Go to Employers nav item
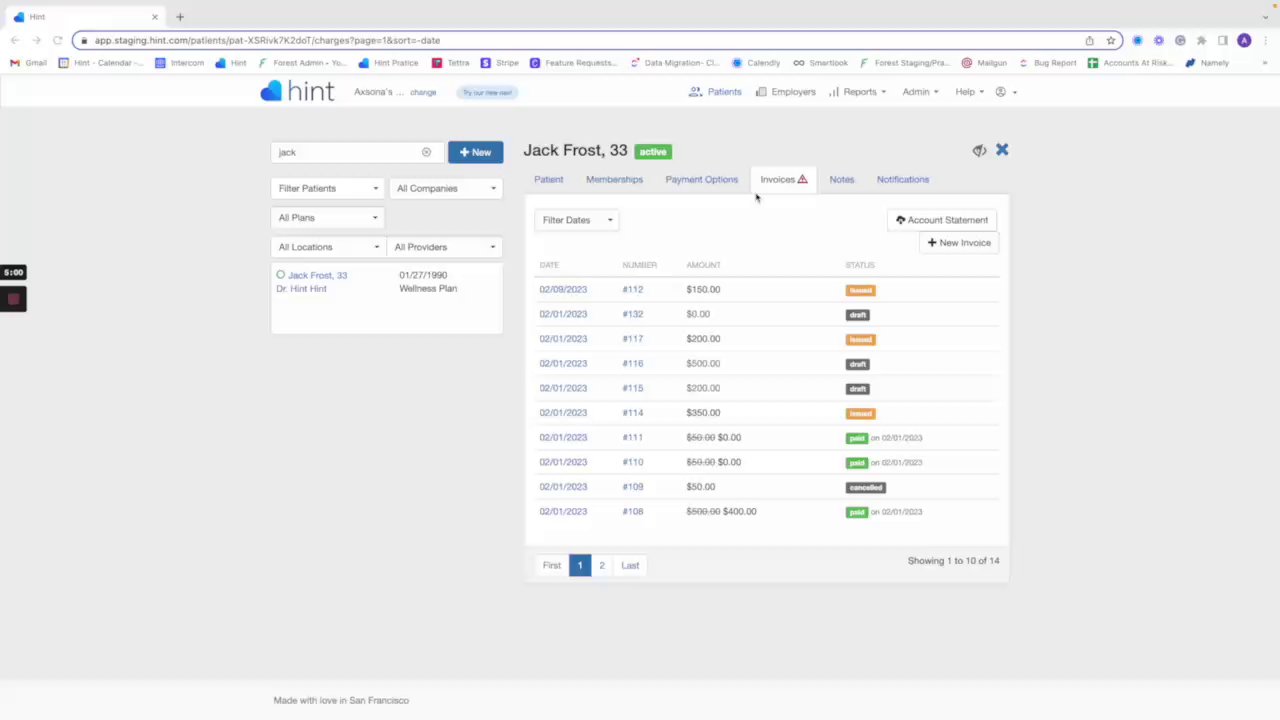The width and height of the screenshot is (1280, 720). (x=785, y=92)
